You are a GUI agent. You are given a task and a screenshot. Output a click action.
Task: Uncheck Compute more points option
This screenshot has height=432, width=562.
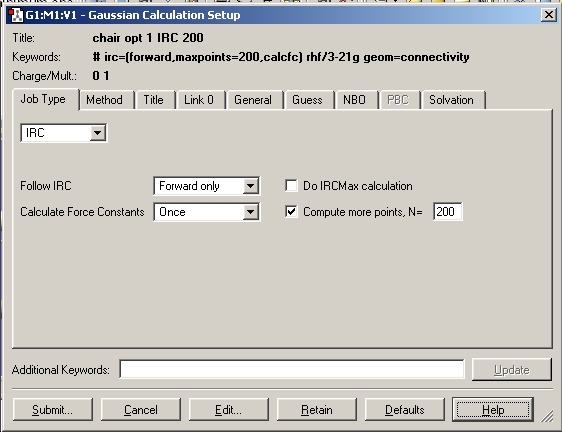291,212
